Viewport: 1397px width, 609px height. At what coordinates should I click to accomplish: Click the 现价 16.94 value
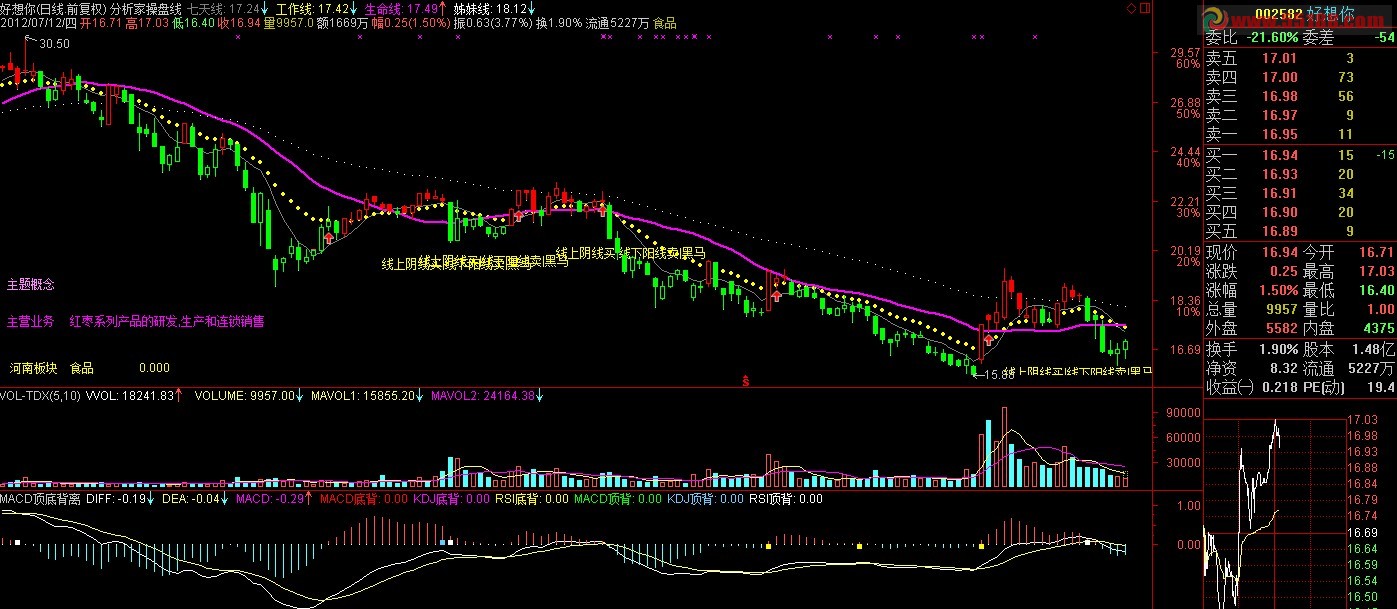point(1280,252)
